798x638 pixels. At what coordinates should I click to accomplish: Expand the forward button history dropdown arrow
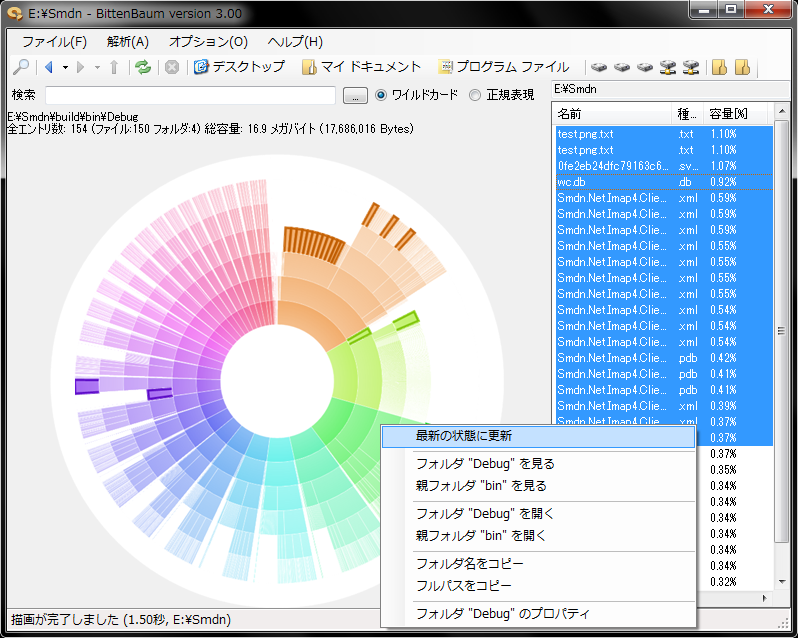pos(97,67)
